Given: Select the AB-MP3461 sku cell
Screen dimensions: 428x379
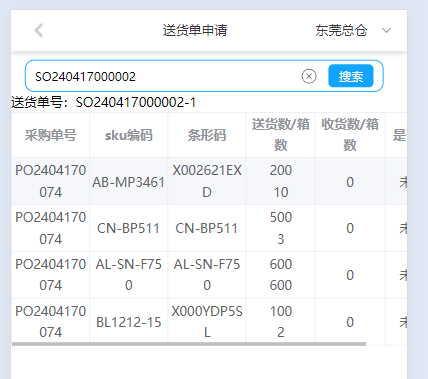Looking at the screenshot, I should click(x=129, y=182).
